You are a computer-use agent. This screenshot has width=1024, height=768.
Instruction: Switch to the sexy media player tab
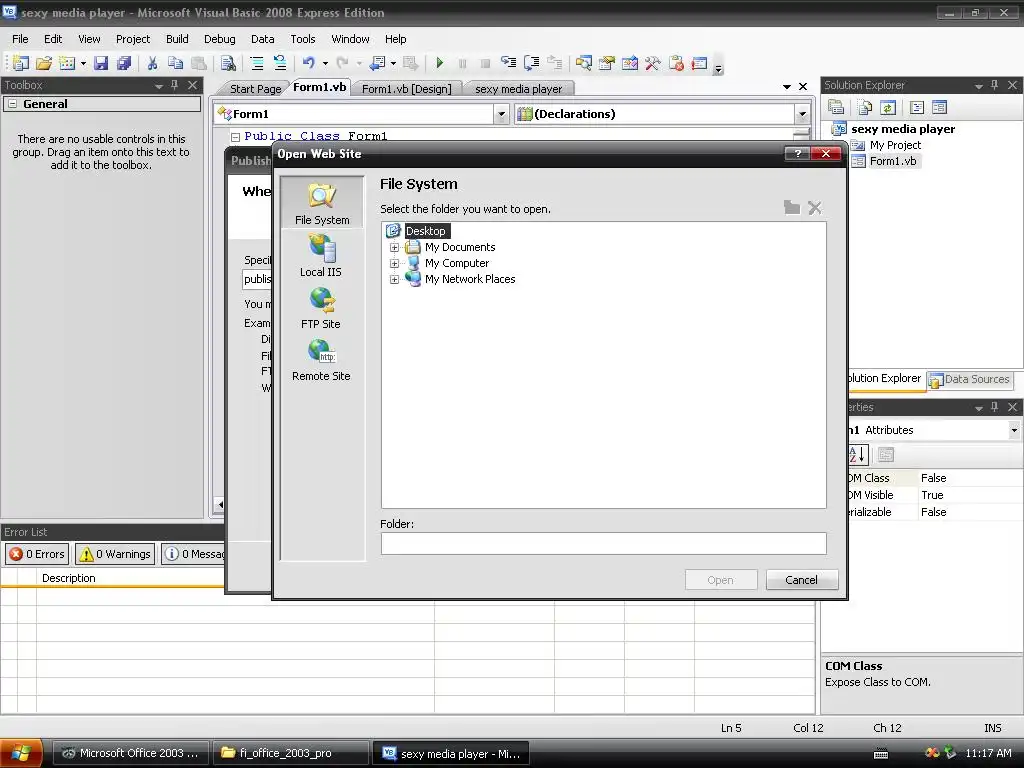click(x=519, y=89)
